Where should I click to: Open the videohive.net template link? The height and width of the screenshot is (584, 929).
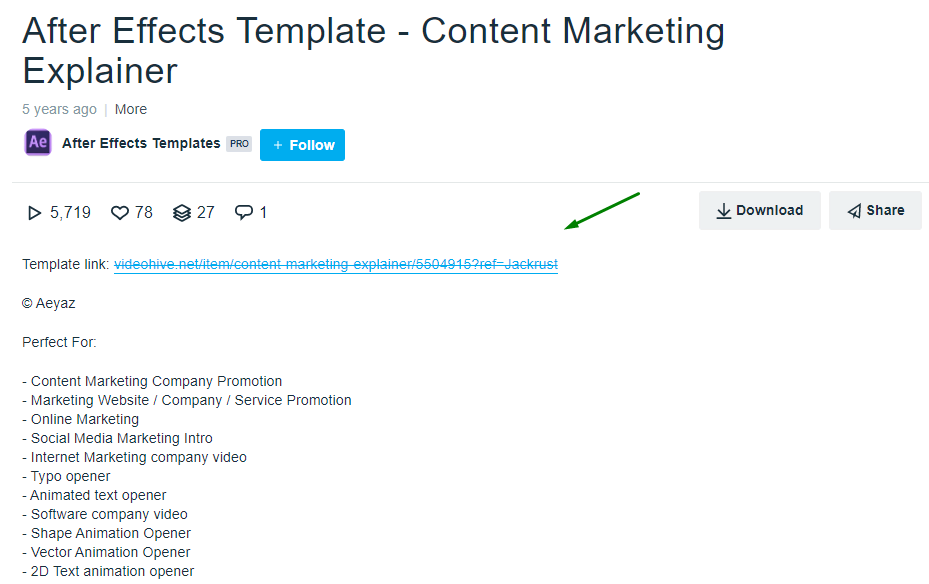pyautogui.click(x=336, y=265)
